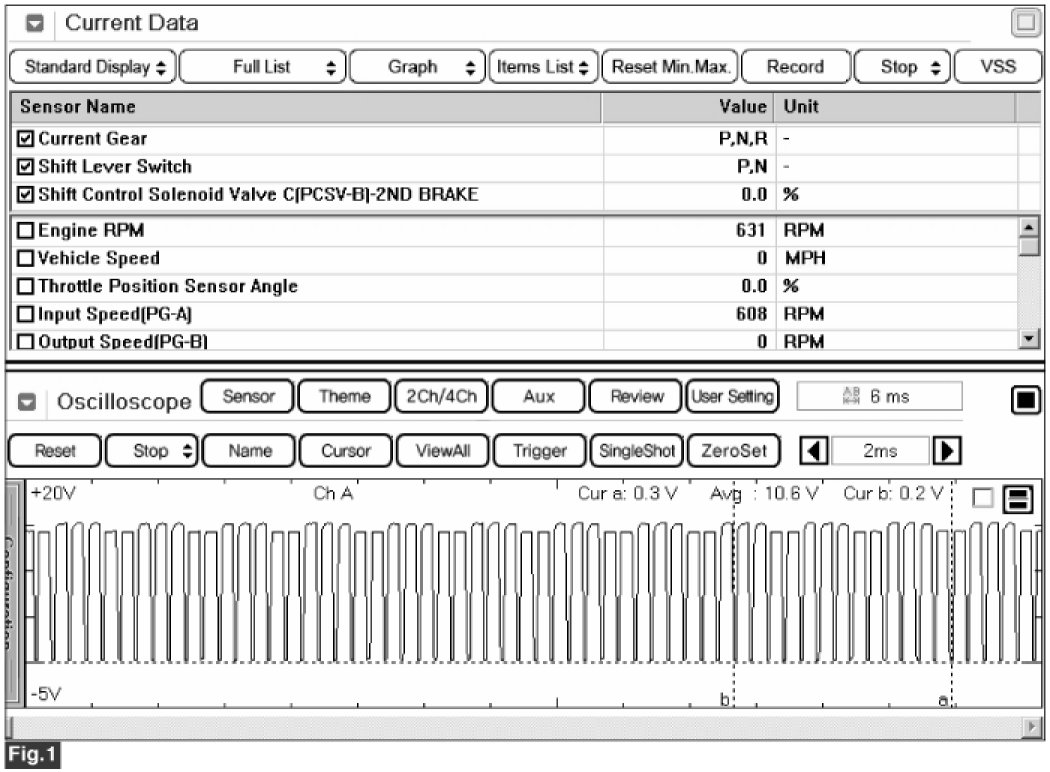Collapse the Current Data panel arrow icon
This screenshot has height=772, width=1050.
tap(34, 23)
